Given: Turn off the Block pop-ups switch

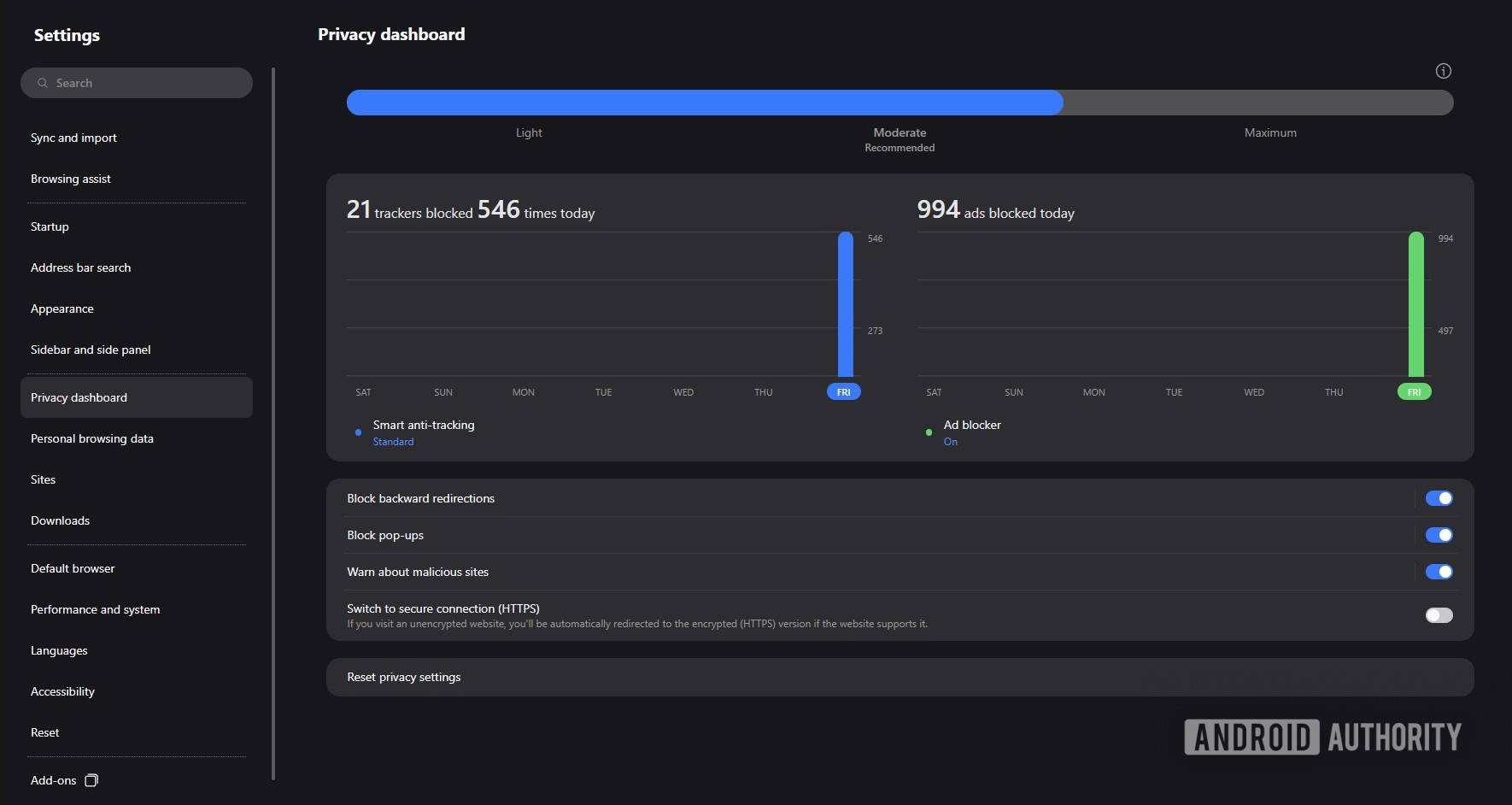Looking at the screenshot, I should point(1439,535).
